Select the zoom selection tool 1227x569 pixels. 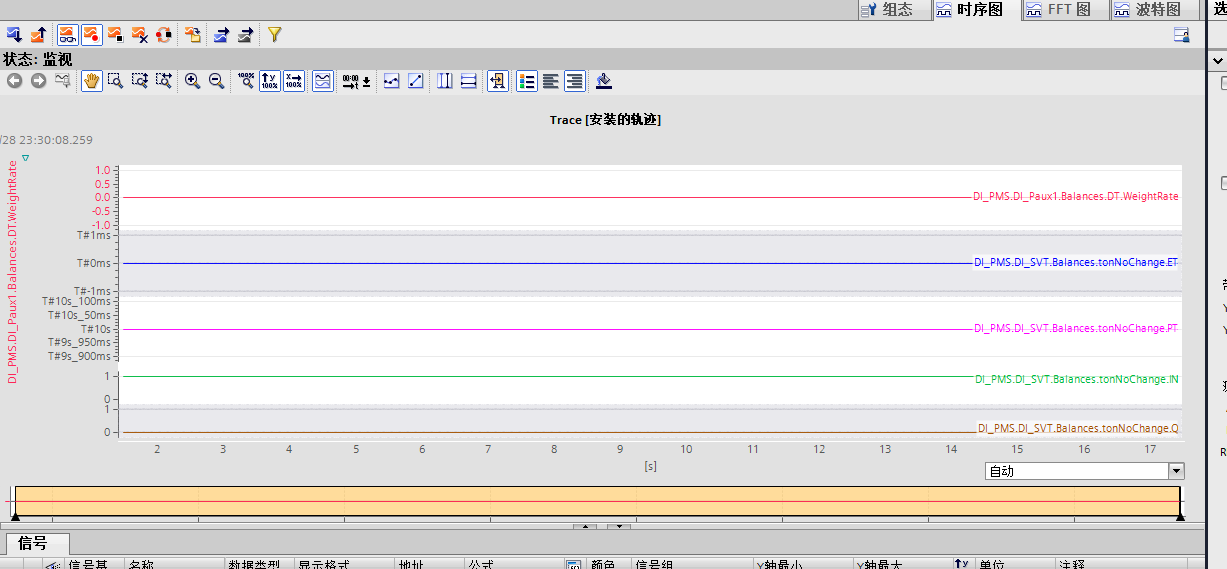coord(116,81)
